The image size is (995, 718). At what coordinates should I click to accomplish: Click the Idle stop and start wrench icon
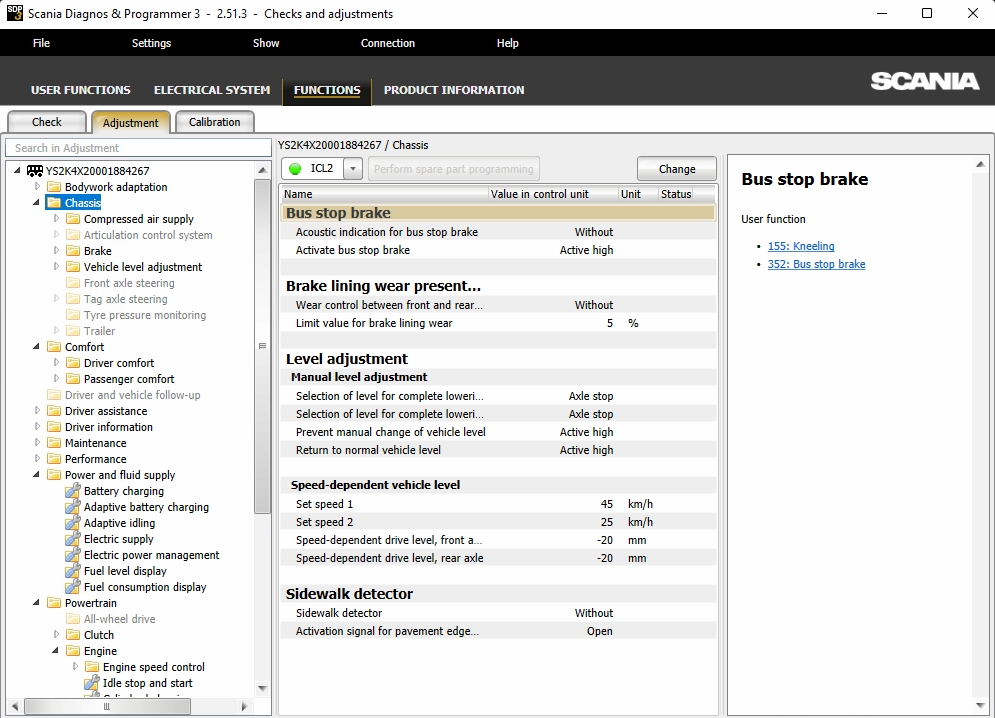92,683
